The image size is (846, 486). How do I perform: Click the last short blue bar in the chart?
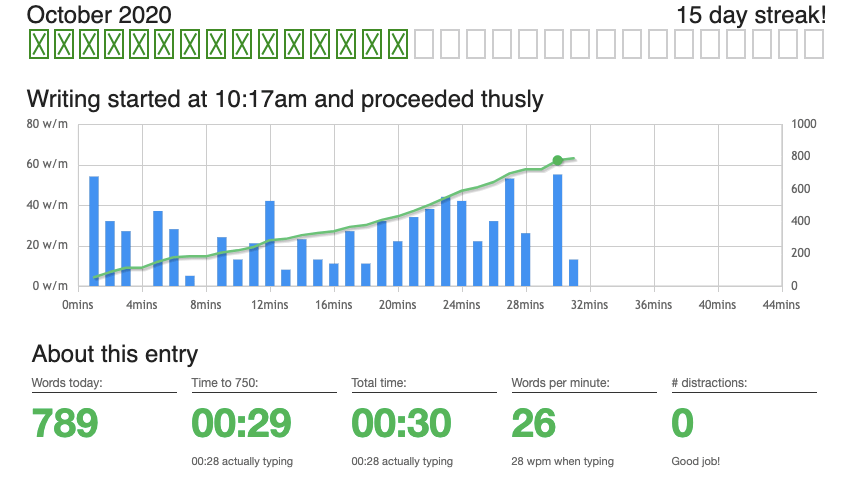pos(573,272)
